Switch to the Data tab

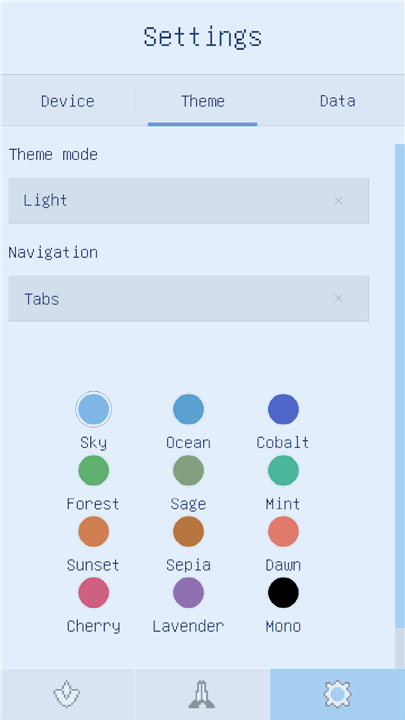pyautogui.click(x=338, y=101)
